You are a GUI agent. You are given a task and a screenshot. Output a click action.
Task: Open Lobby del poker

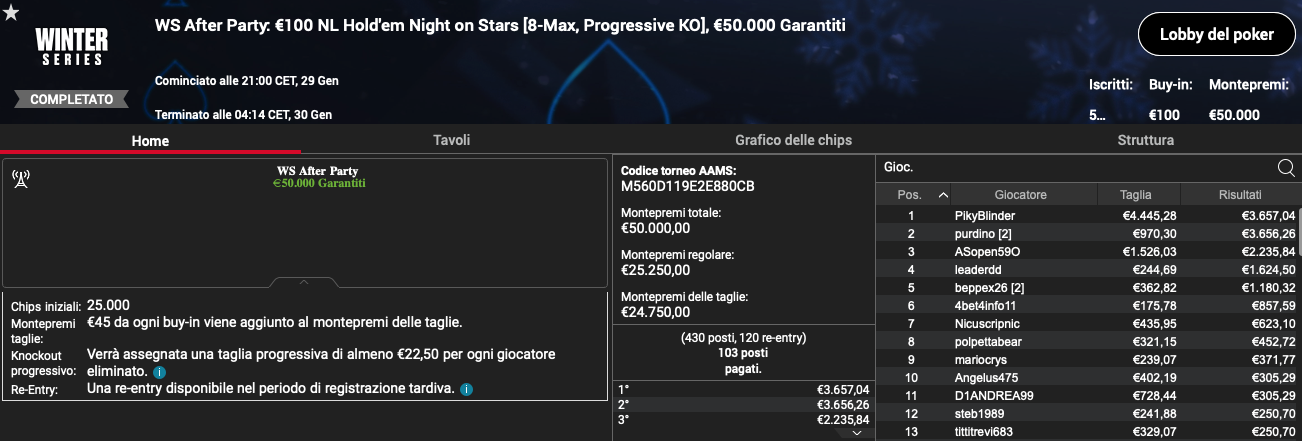click(1216, 35)
